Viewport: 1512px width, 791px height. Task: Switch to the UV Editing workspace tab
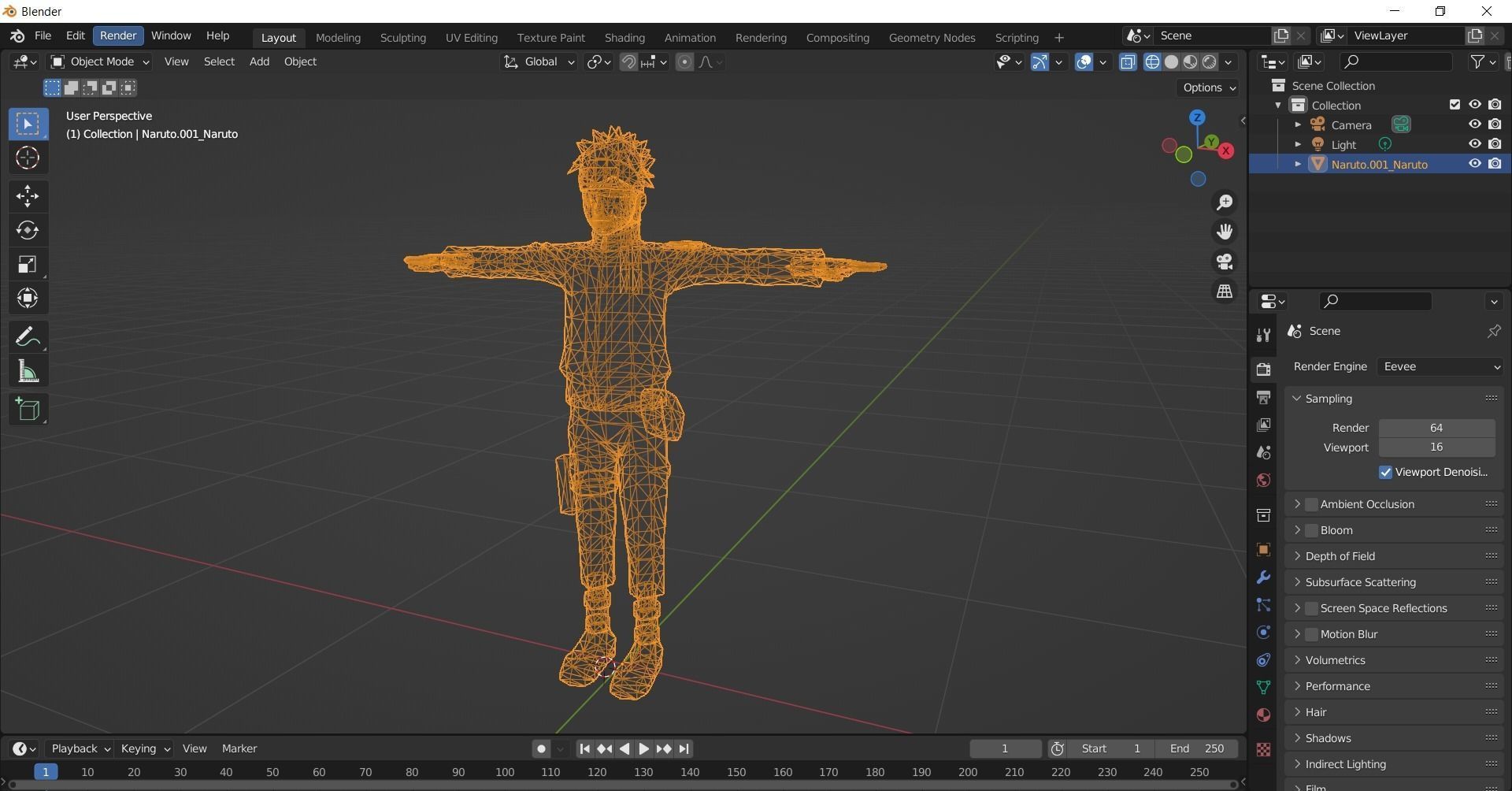coord(471,37)
